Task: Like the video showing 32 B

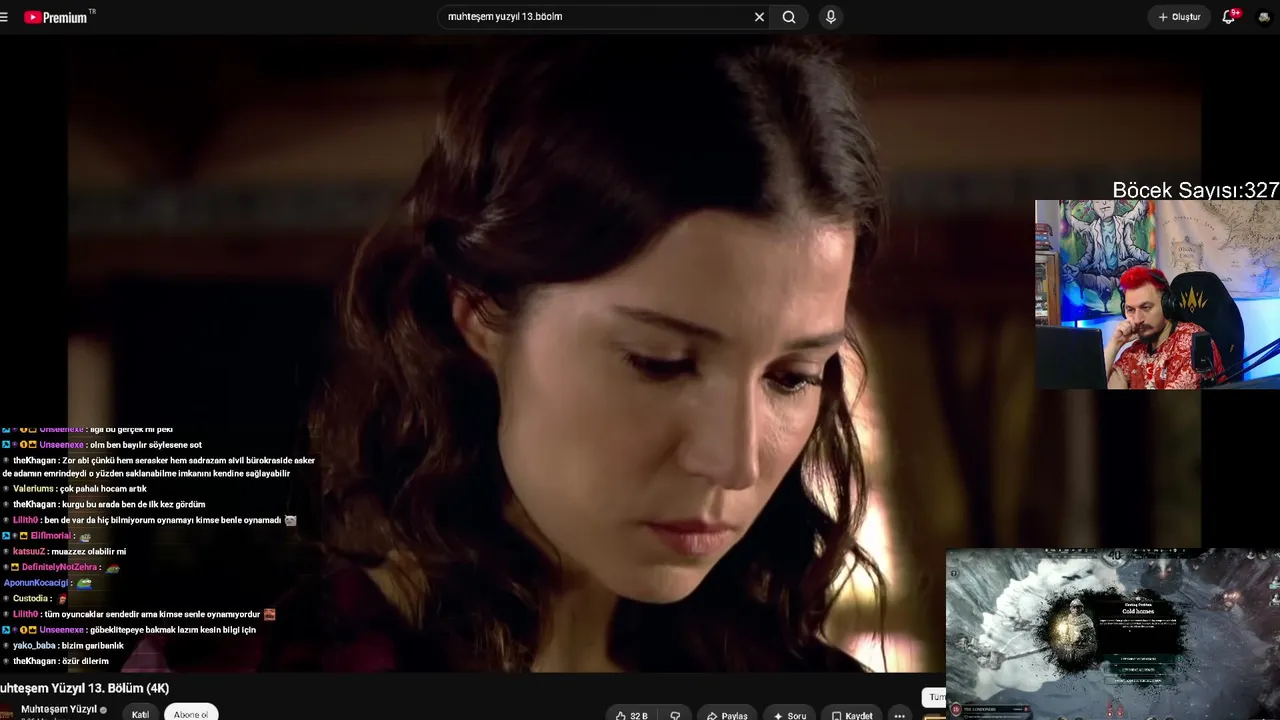Action: tap(631, 715)
